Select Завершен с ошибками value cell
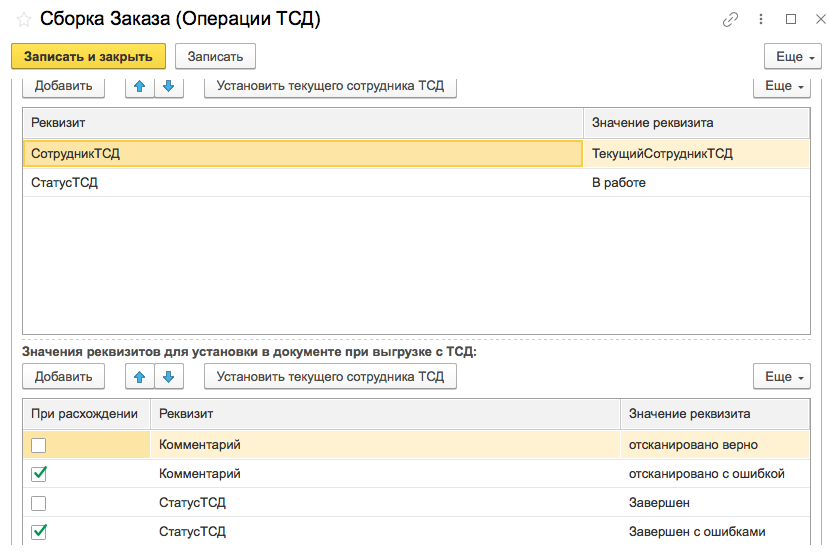Screen dimensions: 827x556 [x=715, y=531]
